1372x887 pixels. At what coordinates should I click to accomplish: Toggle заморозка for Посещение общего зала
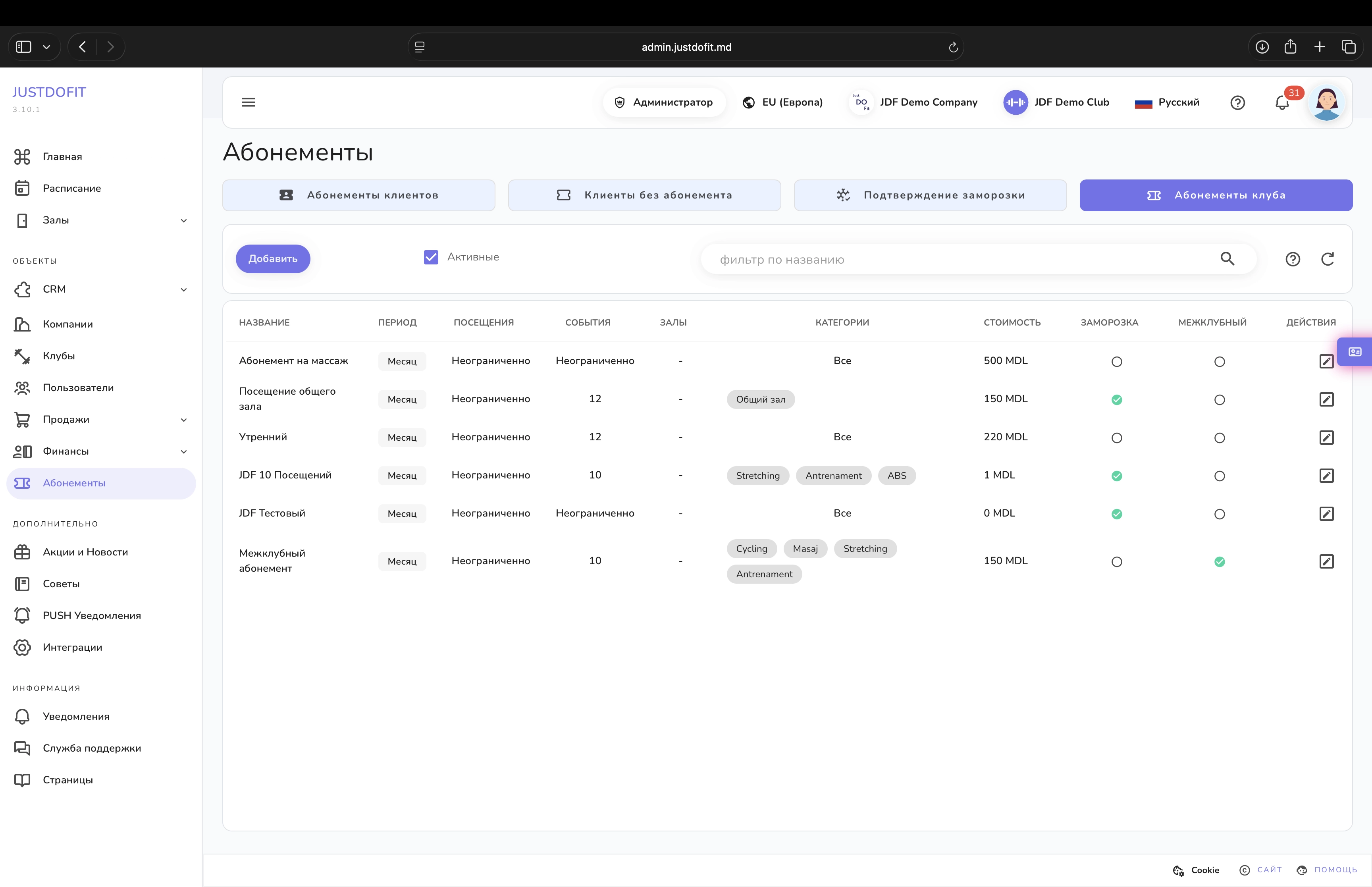tap(1116, 400)
